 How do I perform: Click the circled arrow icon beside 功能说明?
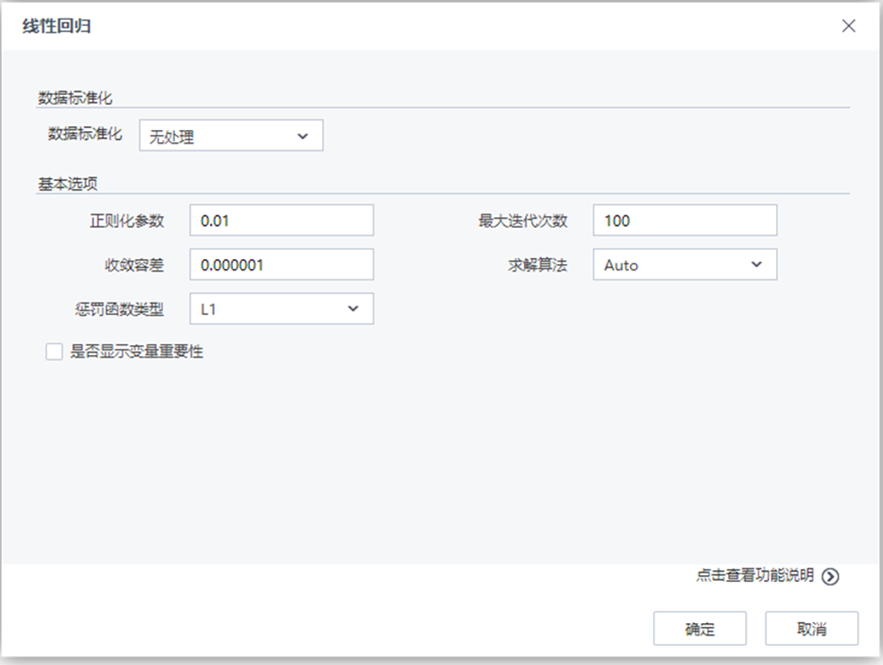click(830, 577)
